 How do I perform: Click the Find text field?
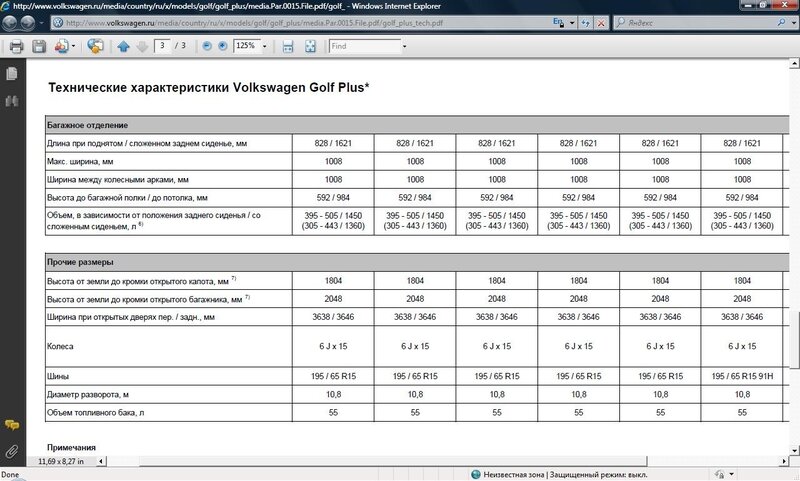(x=365, y=46)
